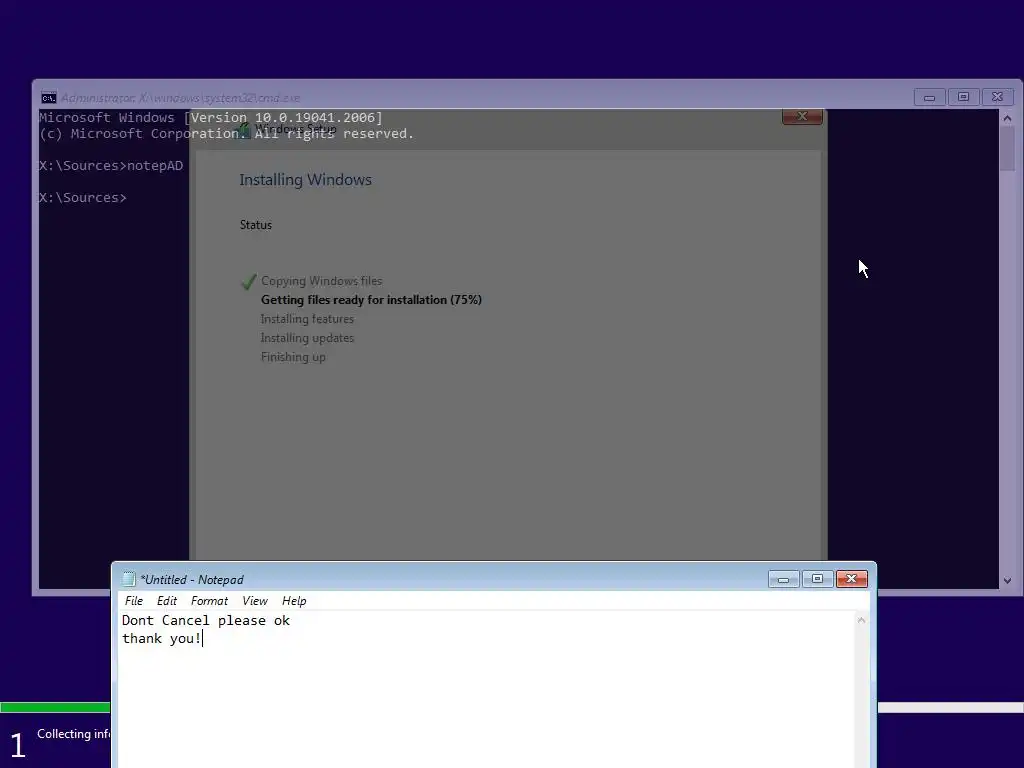This screenshot has height=768, width=1024.
Task: Click the green checkmark beside Copying Windows files
Action: 248,281
